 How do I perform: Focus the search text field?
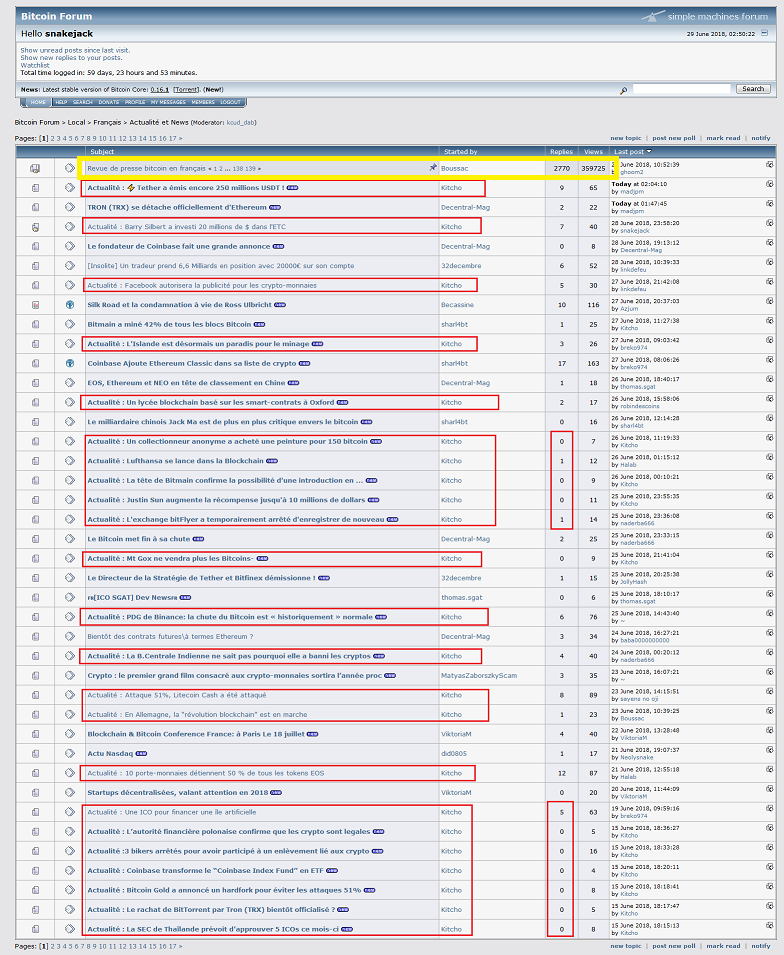[x=681, y=89]
